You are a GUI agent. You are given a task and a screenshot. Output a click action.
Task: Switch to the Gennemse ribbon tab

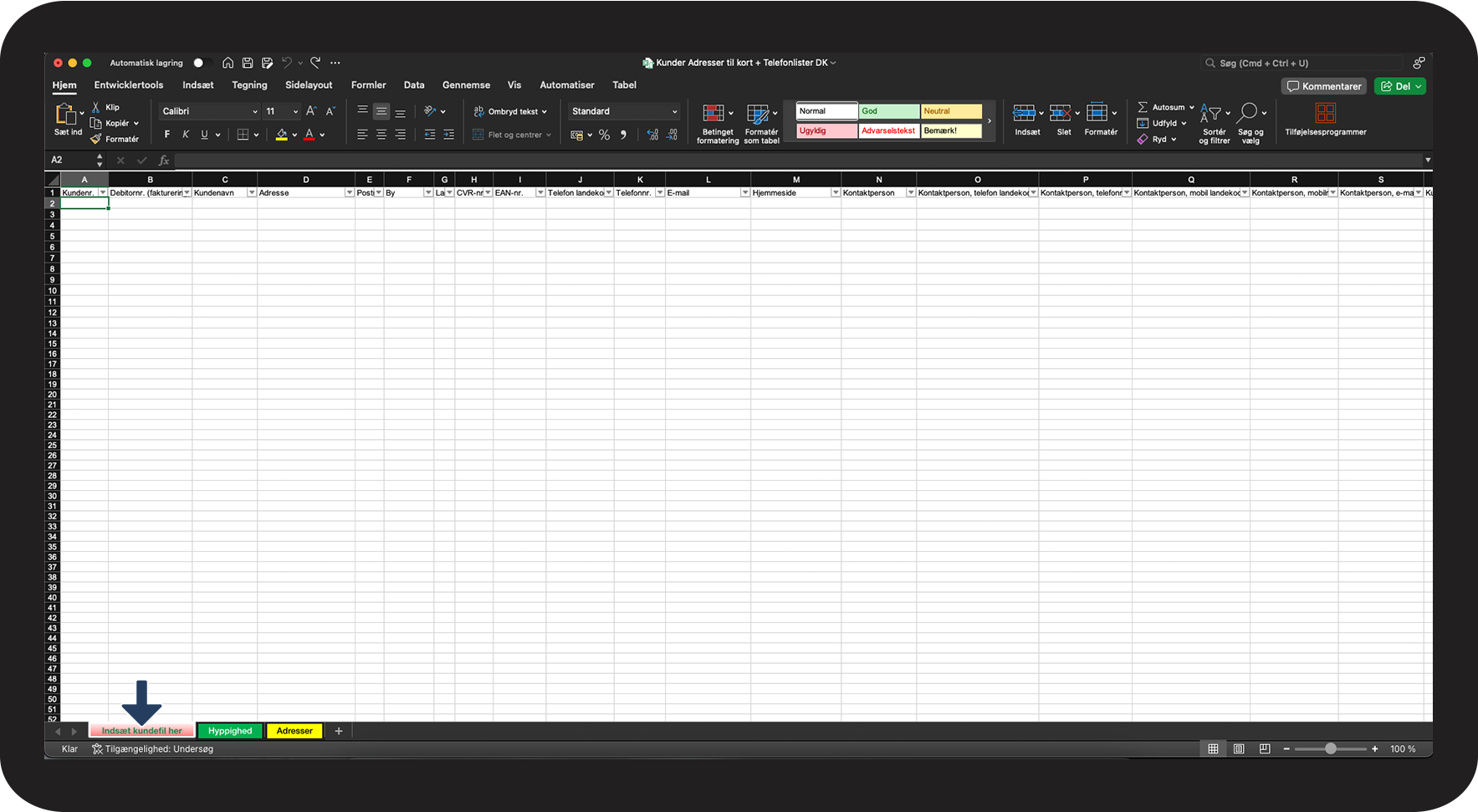[466, 85]
